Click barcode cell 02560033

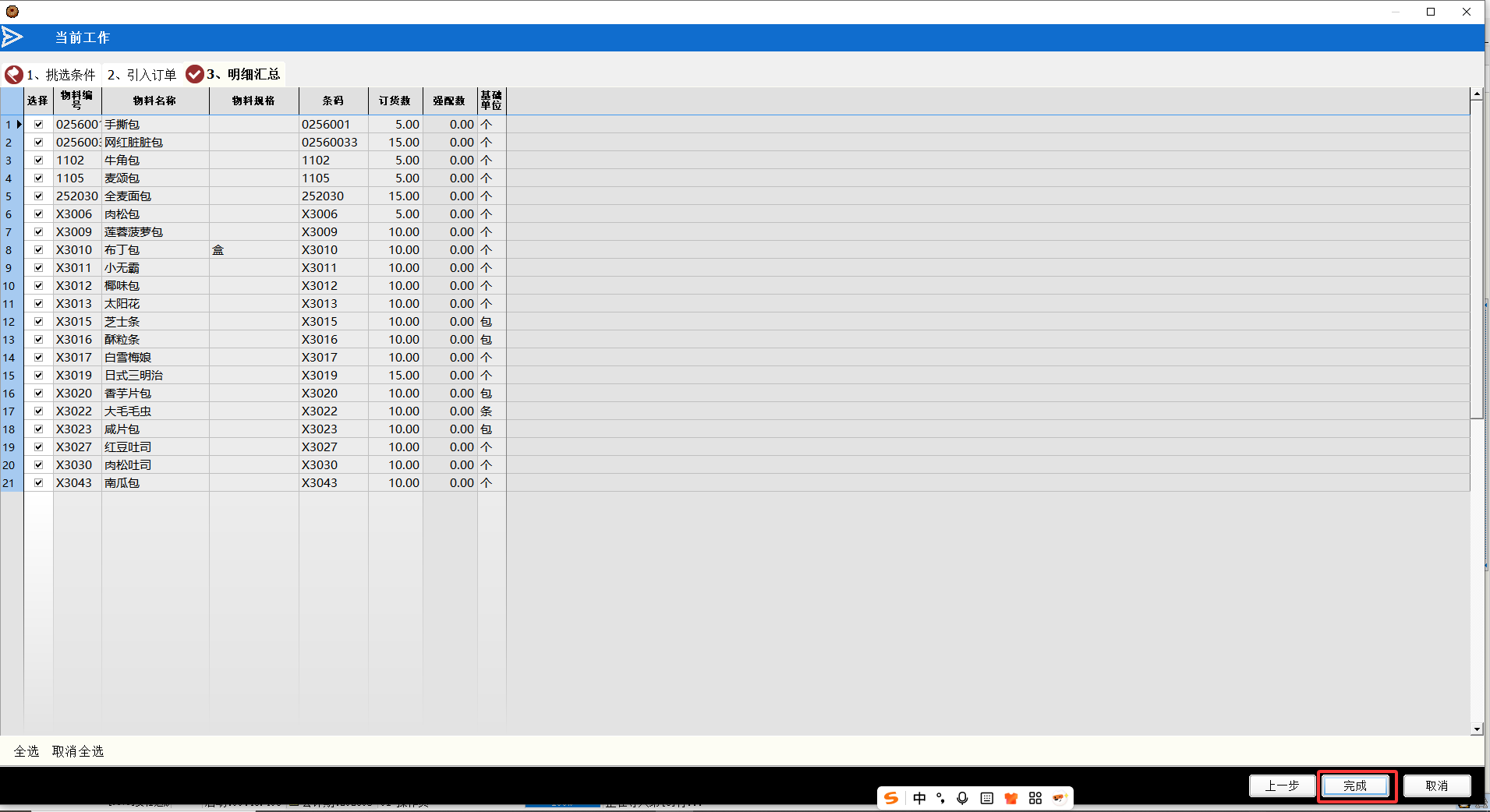pos(334,142)
